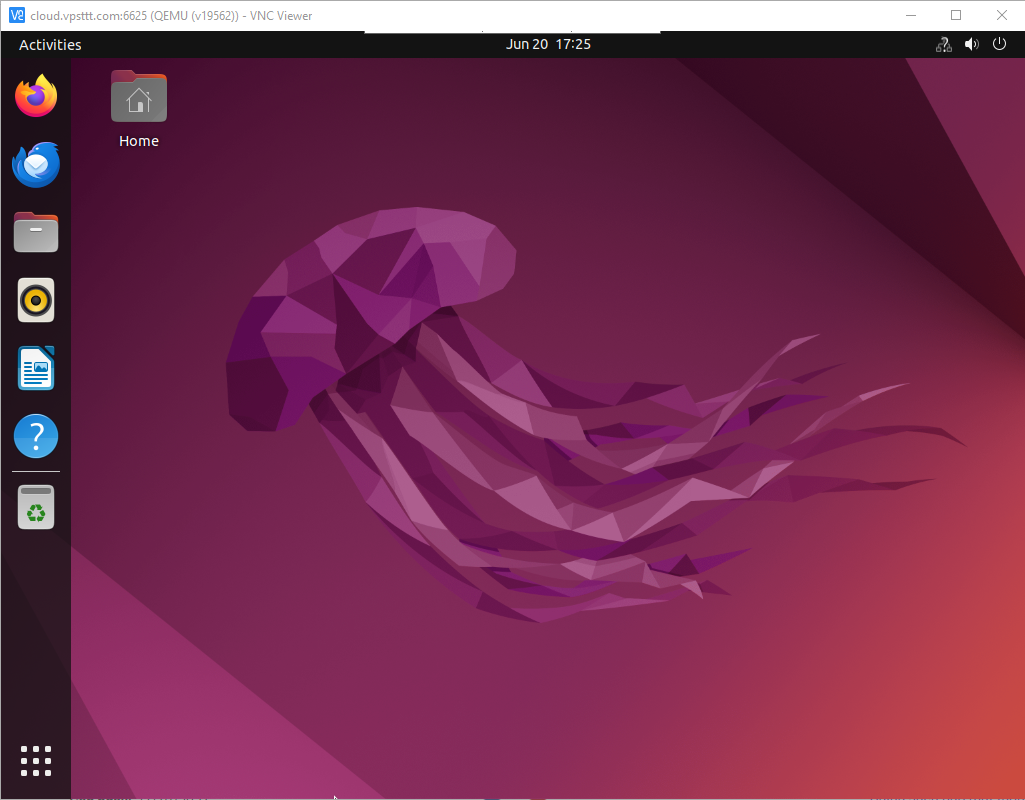Viewport: 1025px width, 800px height.
Task: Reveal the VNC Viewer hidden toolbar tab
Action: [x=512, y=31]
